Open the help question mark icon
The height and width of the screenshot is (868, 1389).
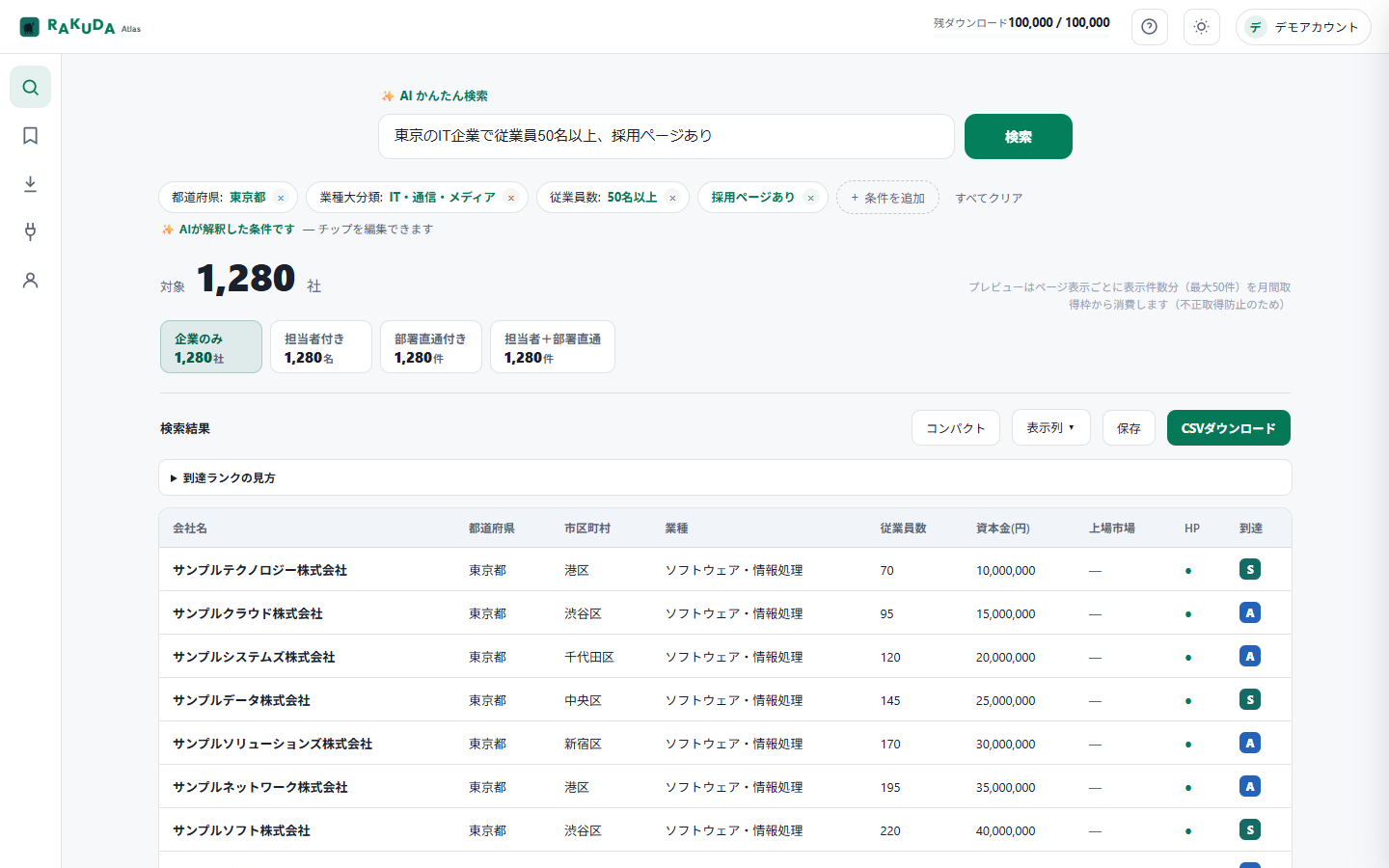click(x=1149, y=27)
